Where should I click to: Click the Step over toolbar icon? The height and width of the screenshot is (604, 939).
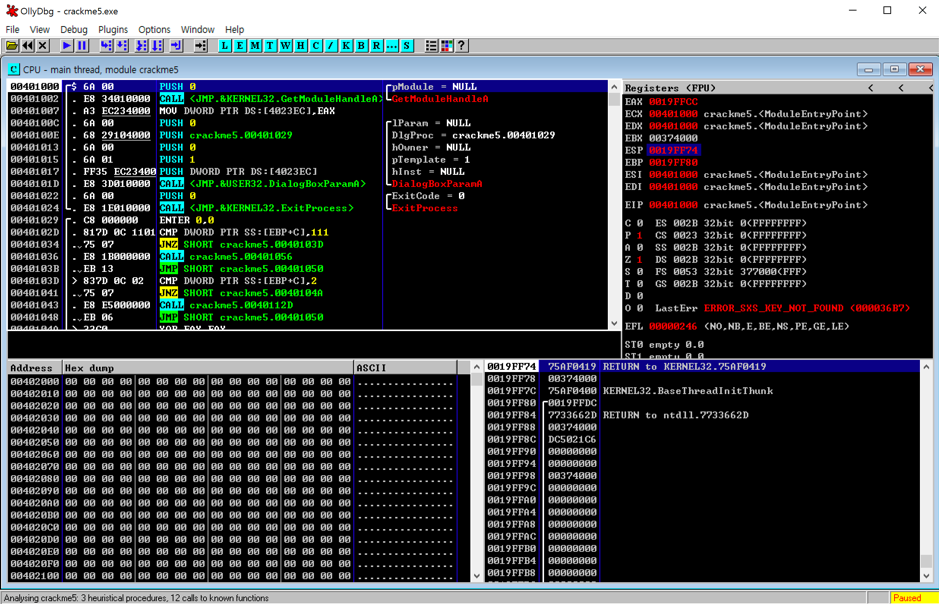122,45
